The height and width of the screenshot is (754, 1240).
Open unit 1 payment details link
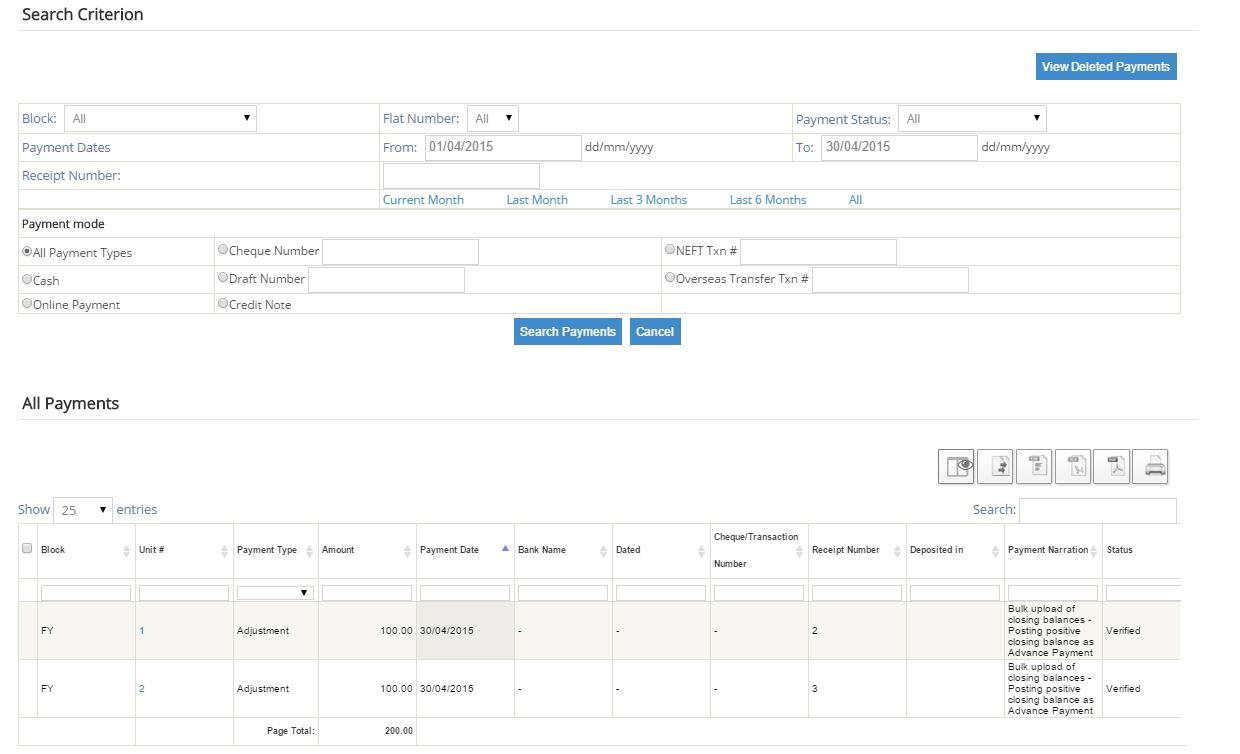pyautogui.click(x=141, y=631)
